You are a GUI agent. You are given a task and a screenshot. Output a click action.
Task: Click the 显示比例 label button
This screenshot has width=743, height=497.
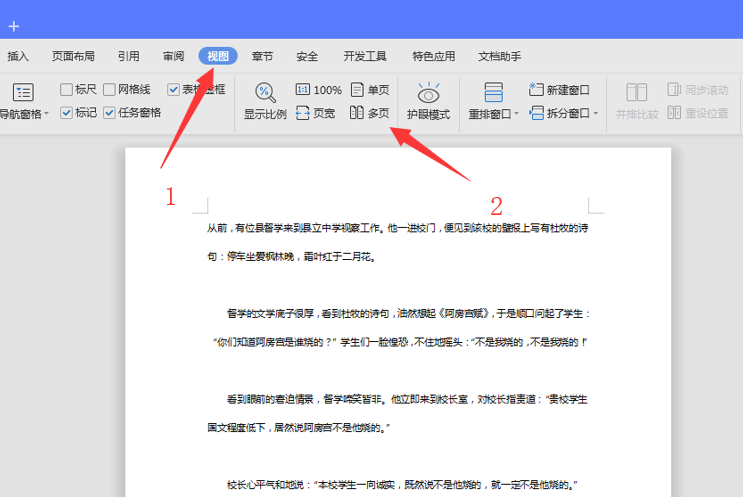[x=265, y=114]
